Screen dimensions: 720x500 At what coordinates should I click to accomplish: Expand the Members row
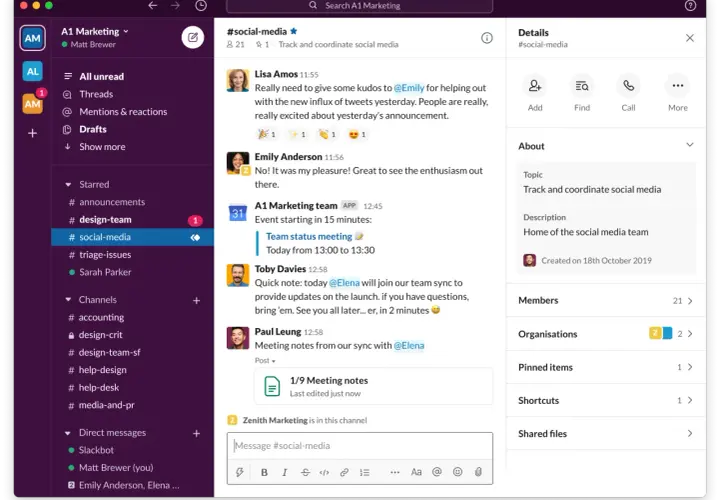(x=606, y=300)
